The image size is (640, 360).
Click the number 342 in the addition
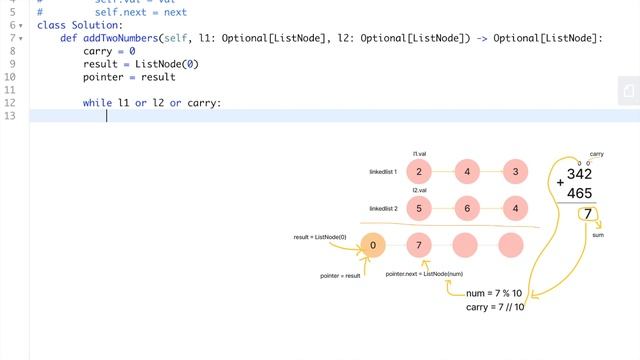click(x=579, y=174)
